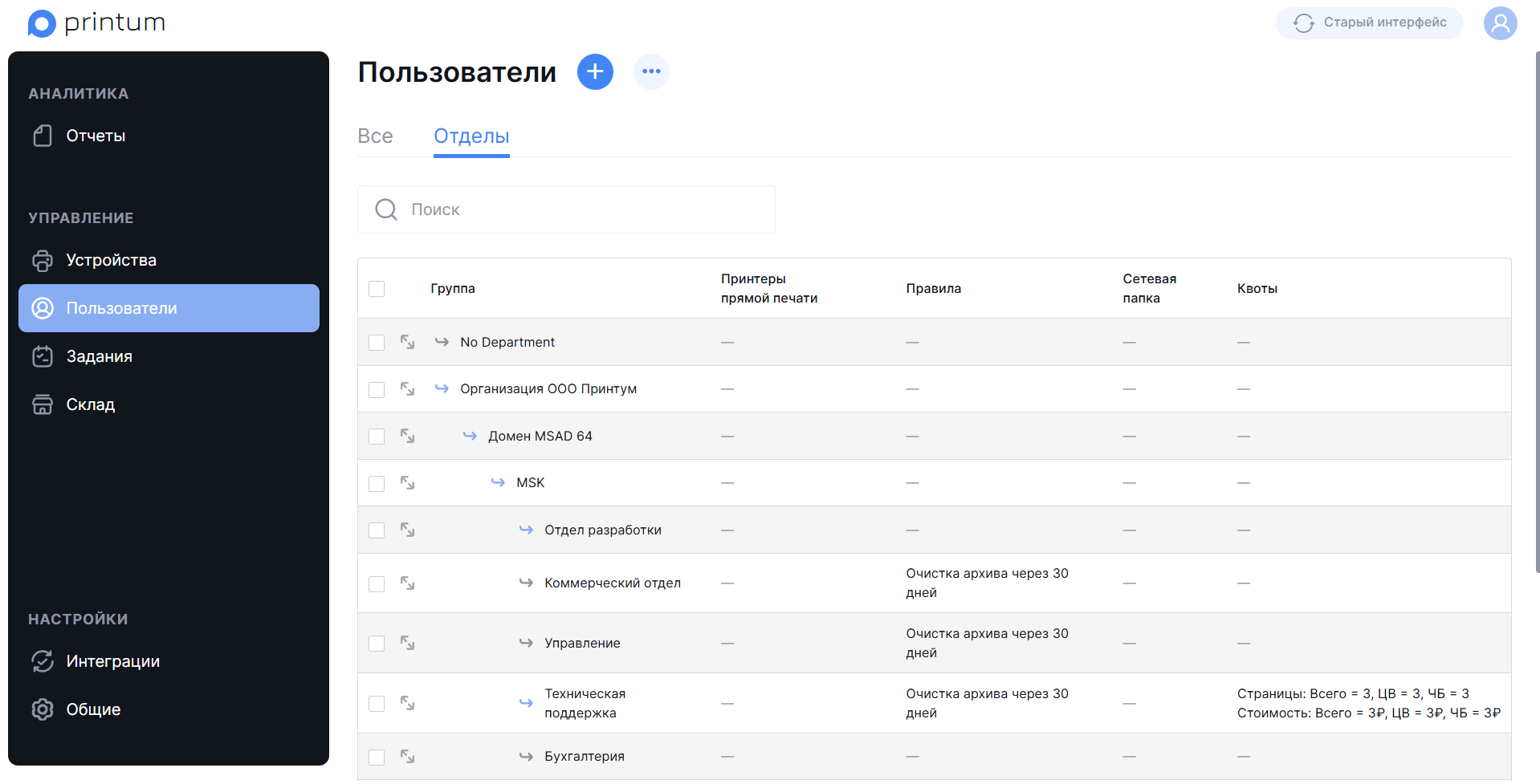The height and width of the screenshot is (784, 1540).
Task: Check the Техническая поддержка checkbox
Action: (x=377, y=704)
